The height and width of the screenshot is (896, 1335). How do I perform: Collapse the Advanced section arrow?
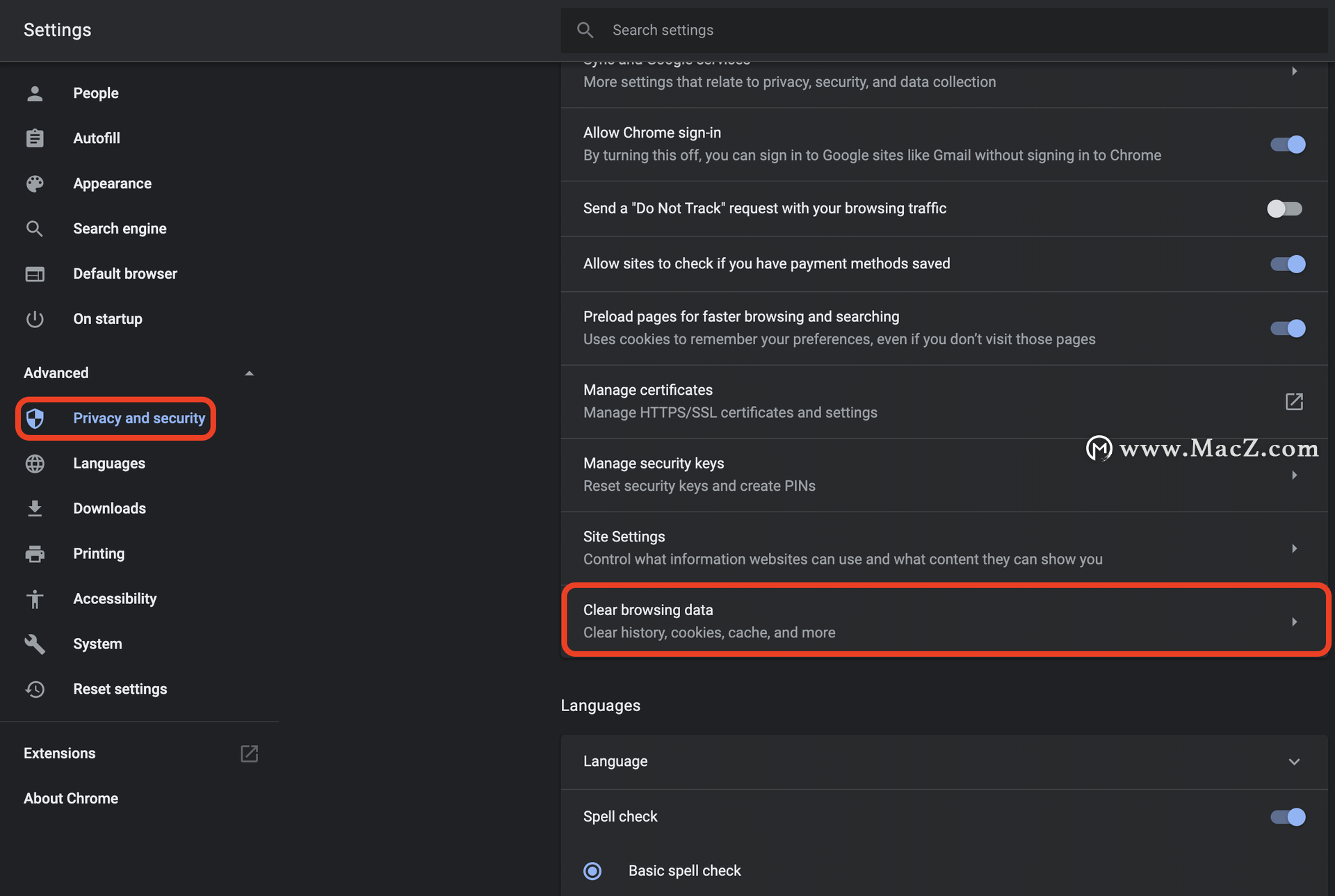click(249, 373)
